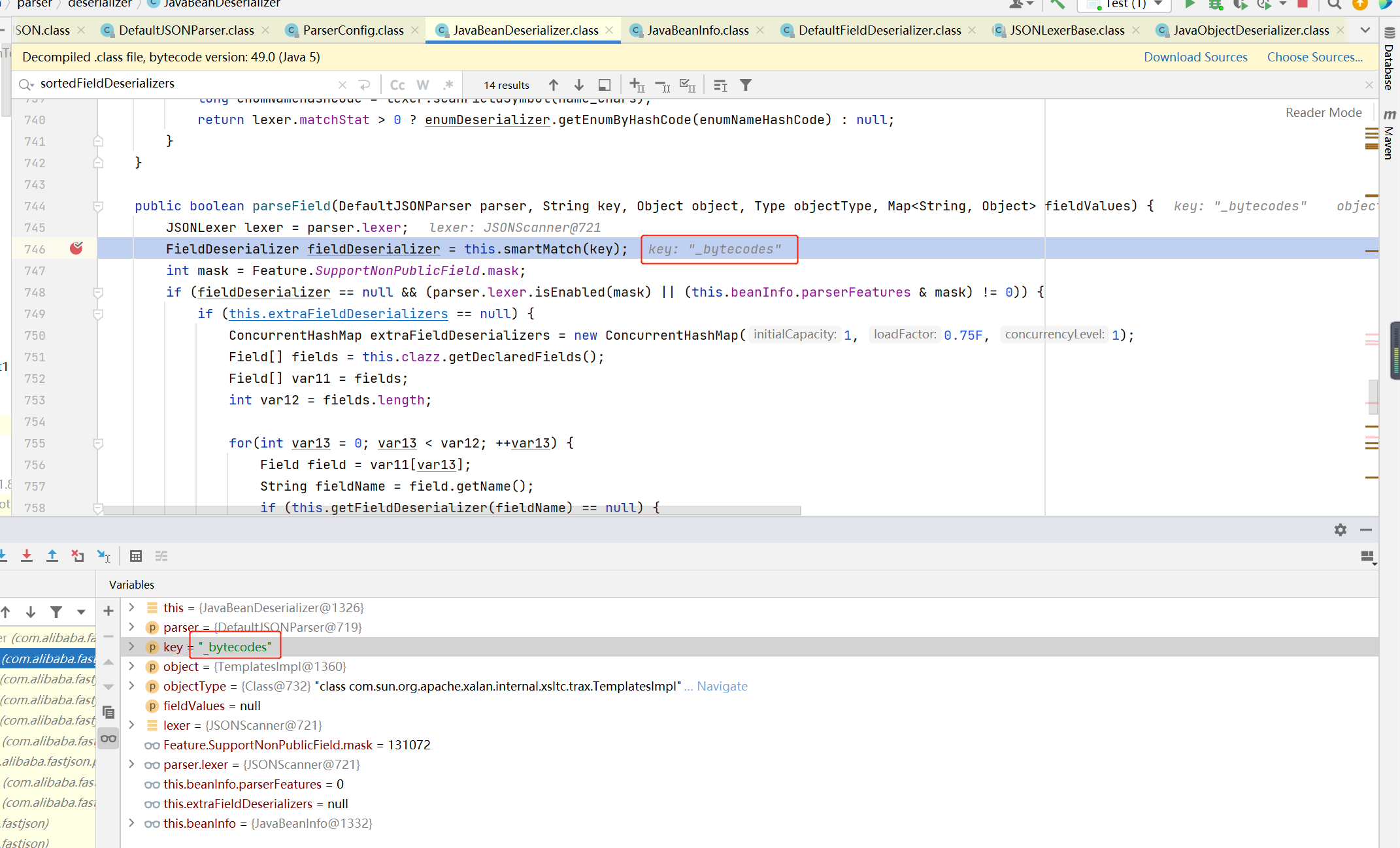Toggle Match Case (Cc) search option
Image resolution: width=1400 pixels, height=848 pixels.
click(397, 85)
